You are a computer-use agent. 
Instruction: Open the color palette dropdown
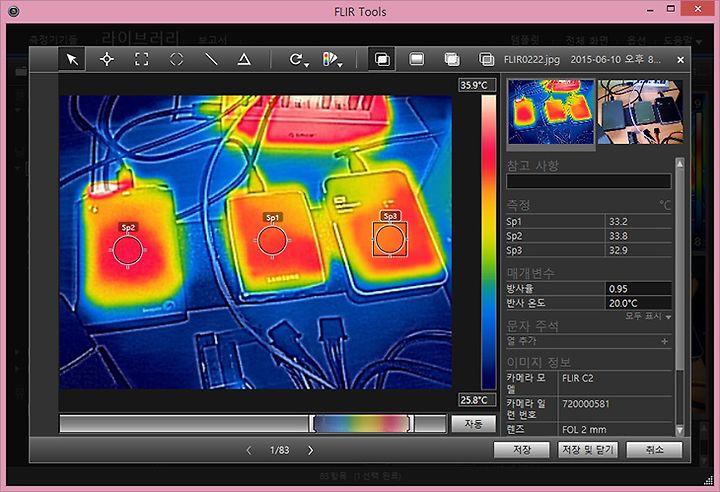[x=332, y=60]
